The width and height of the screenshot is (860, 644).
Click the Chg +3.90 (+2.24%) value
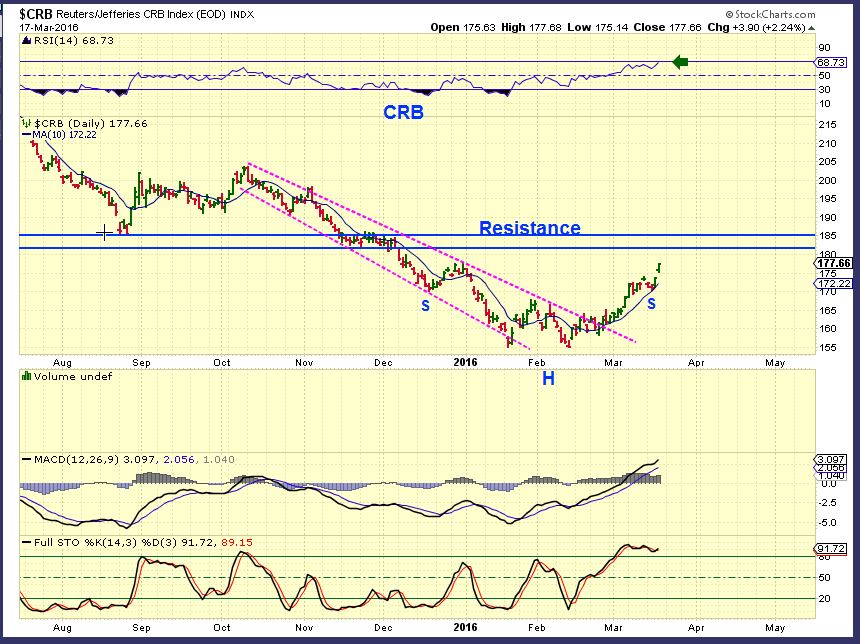coord(756,27)
